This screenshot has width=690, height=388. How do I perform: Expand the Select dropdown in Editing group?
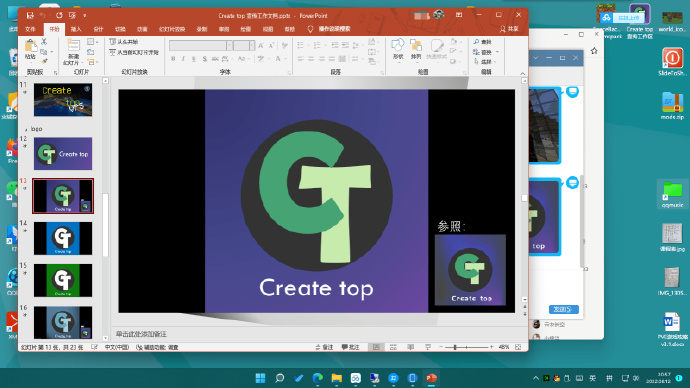pyautogui.click(x=496, y=62)
